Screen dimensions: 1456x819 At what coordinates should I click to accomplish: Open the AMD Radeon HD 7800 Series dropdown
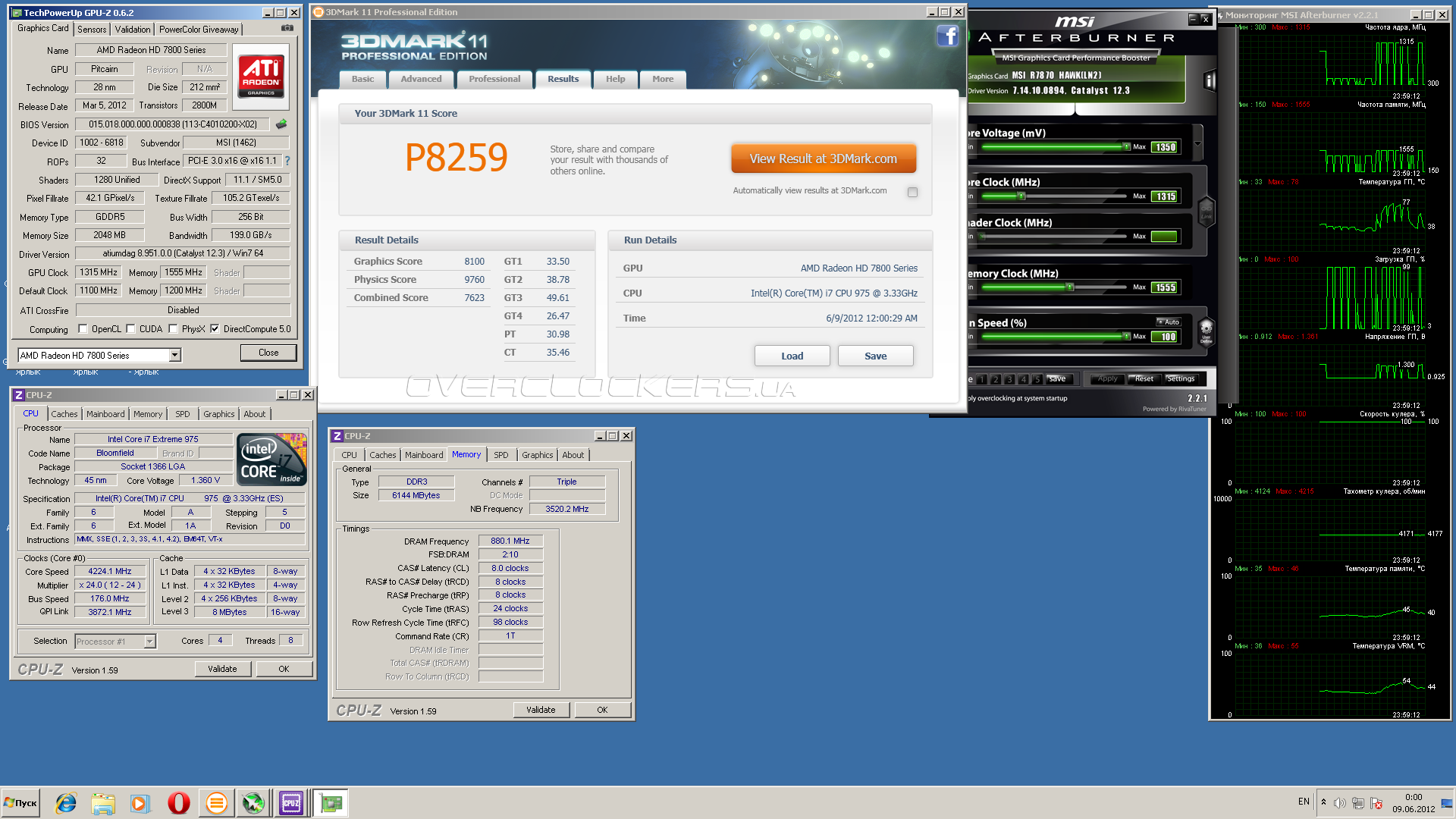point(174,355)
